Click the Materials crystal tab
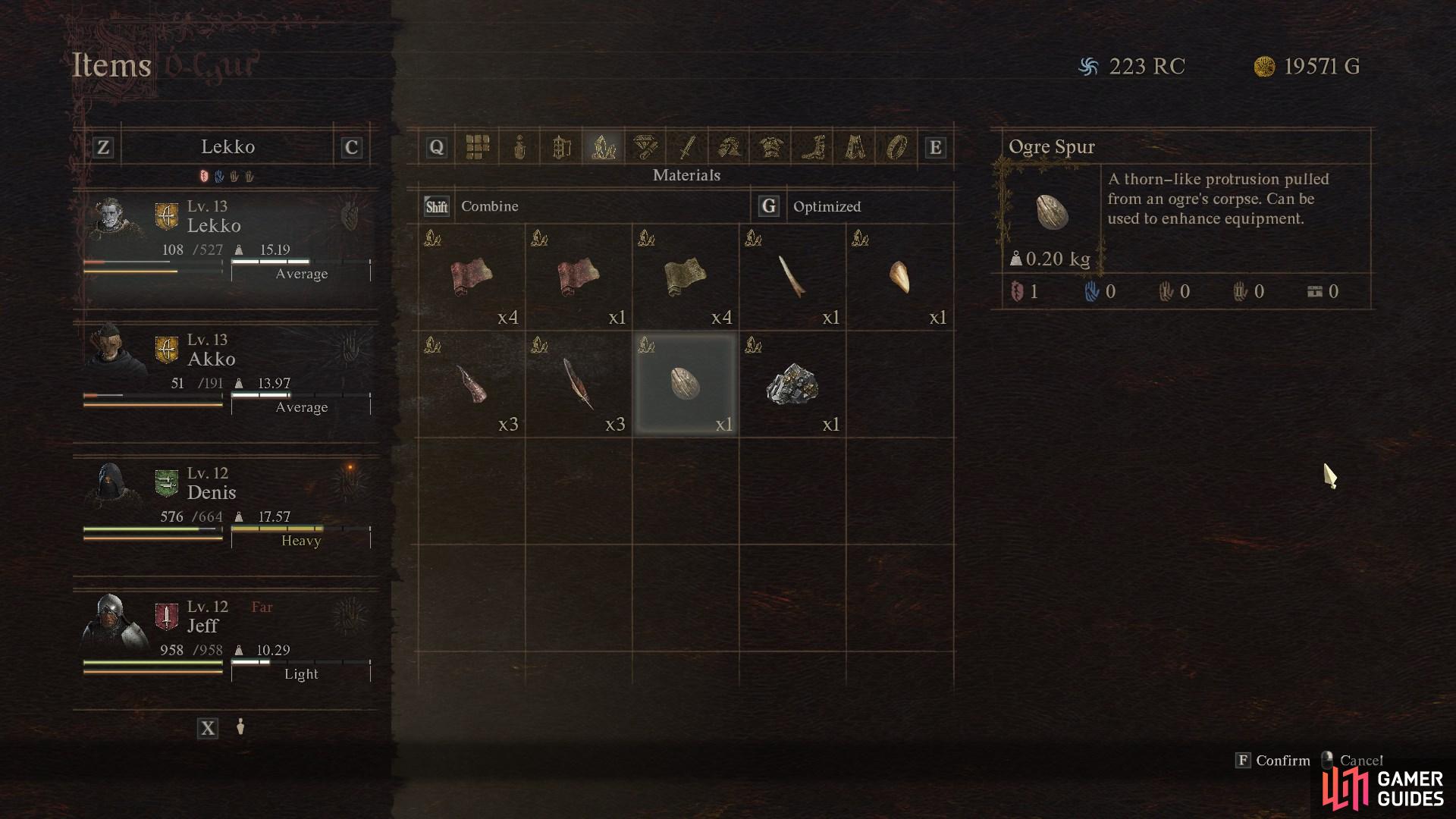This screenshot has width=1456, height=819. (604, 147)
